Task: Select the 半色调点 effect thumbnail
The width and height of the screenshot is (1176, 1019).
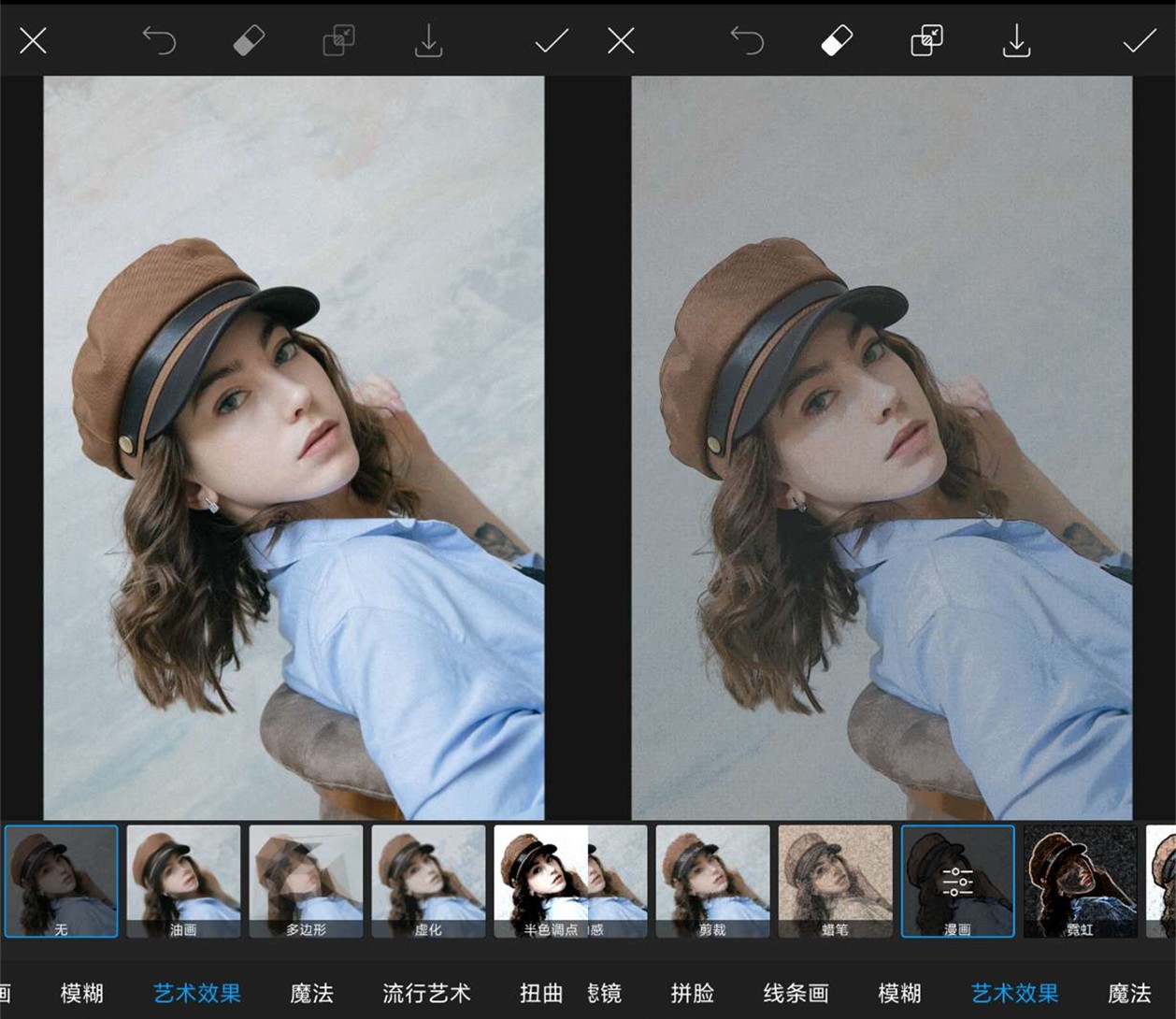Action: click(541, 881)
